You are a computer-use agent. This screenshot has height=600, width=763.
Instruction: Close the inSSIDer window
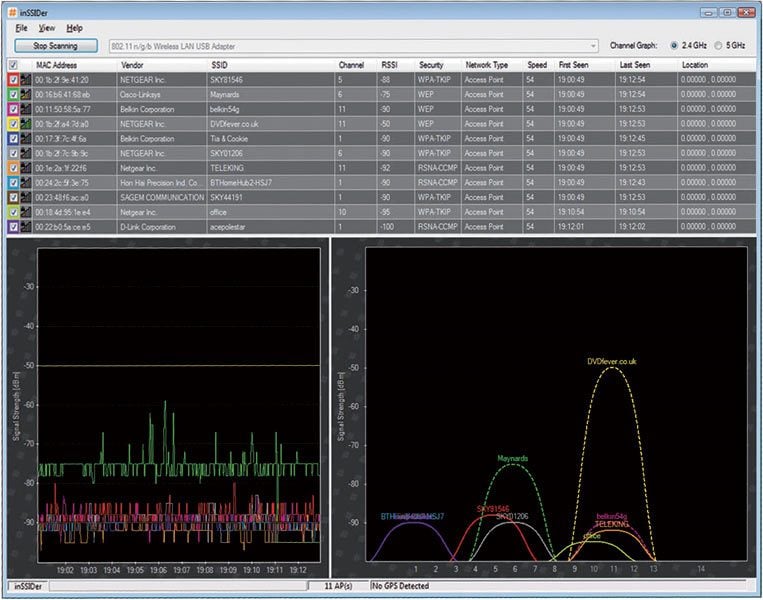coord(746,13)
